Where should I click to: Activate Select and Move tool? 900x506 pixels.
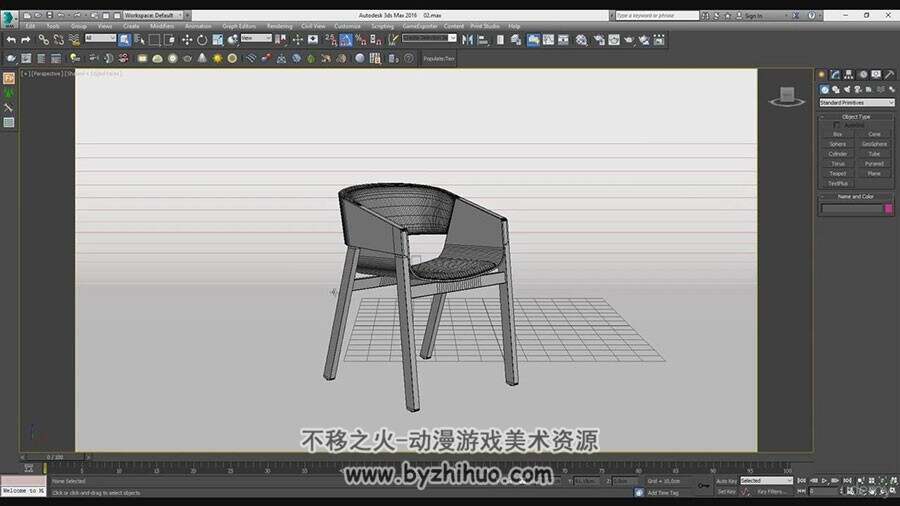187,40
